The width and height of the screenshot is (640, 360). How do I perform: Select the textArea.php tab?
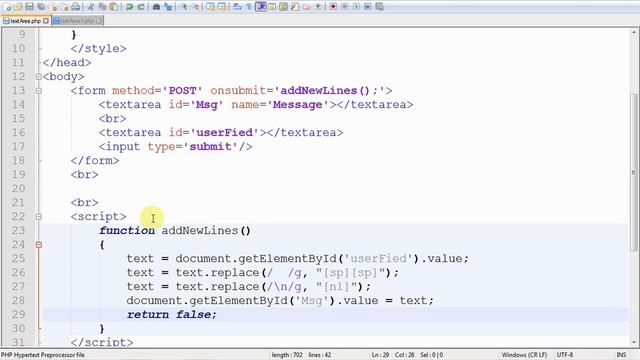[x=25, y=20]
